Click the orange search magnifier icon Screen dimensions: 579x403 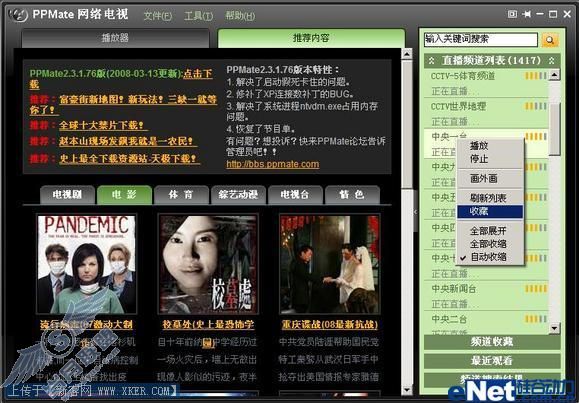[549, 40]
